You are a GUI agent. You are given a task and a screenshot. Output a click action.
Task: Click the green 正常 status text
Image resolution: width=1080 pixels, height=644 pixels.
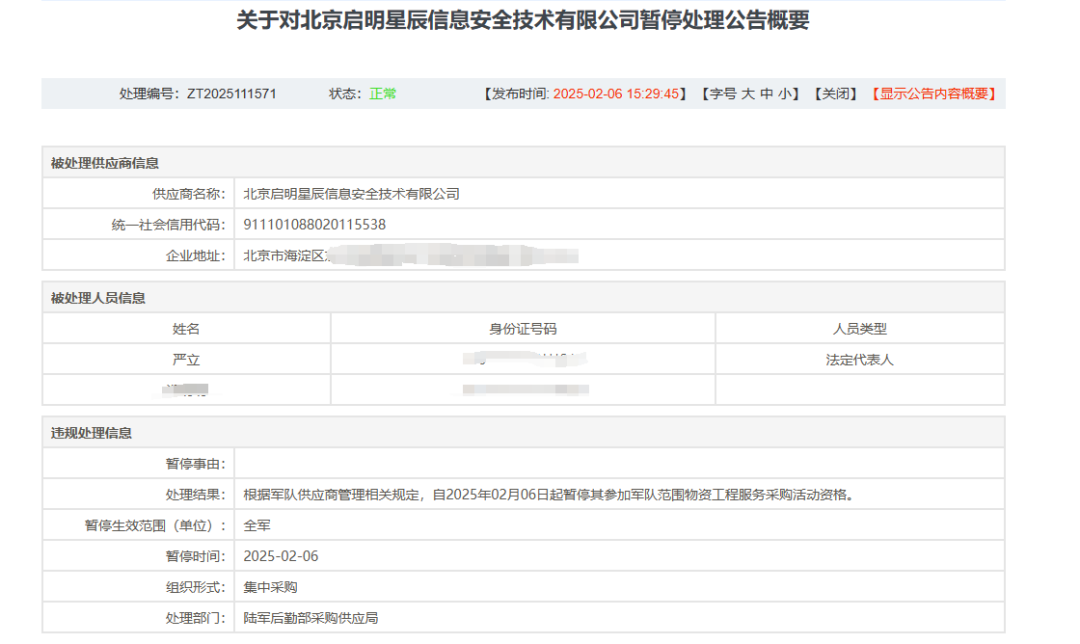382,94
